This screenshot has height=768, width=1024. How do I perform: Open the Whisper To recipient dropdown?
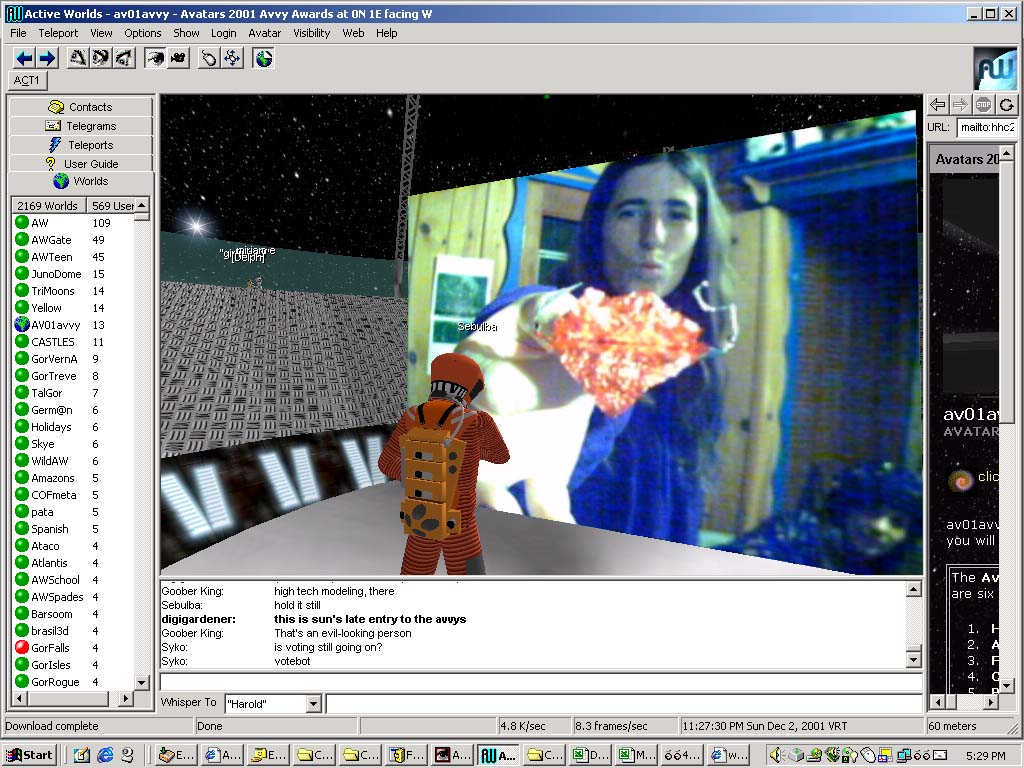click(x=313, y=704)
